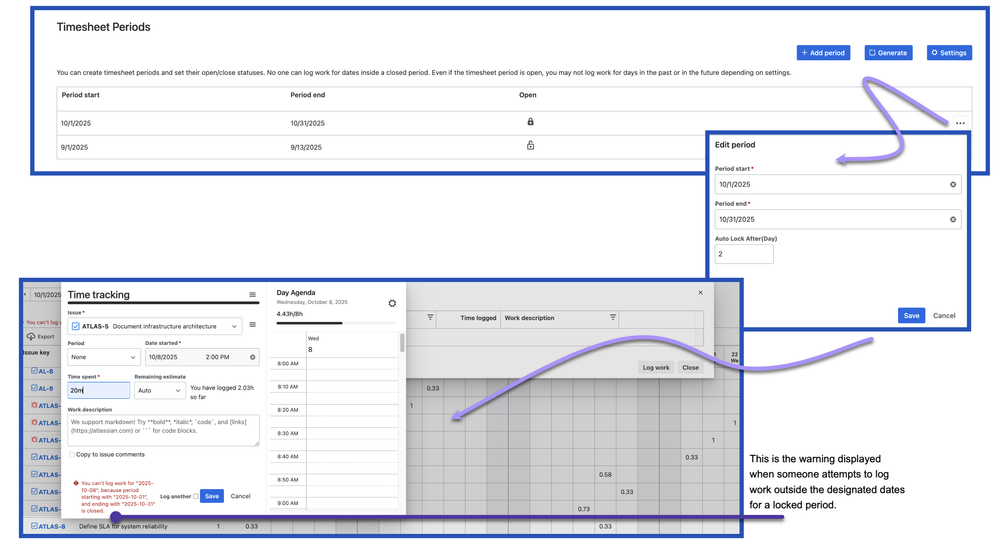Click the 0.73 timesheet cell
Viewport: 999px width, 545px height.
tap(584, 509)
